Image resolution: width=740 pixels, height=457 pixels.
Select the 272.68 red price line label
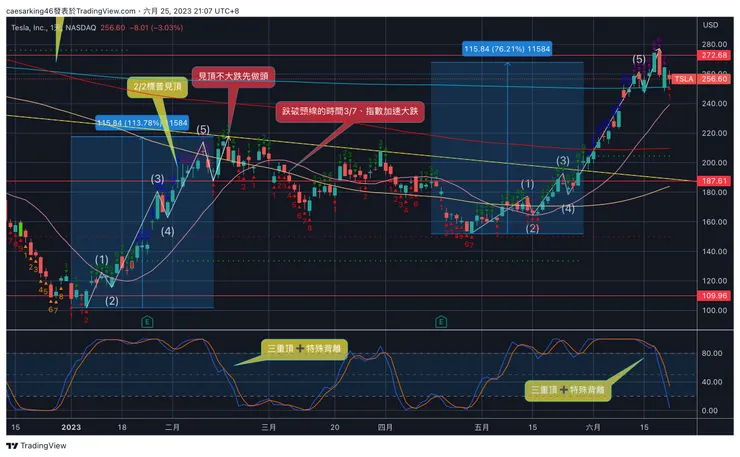point(714,55)
